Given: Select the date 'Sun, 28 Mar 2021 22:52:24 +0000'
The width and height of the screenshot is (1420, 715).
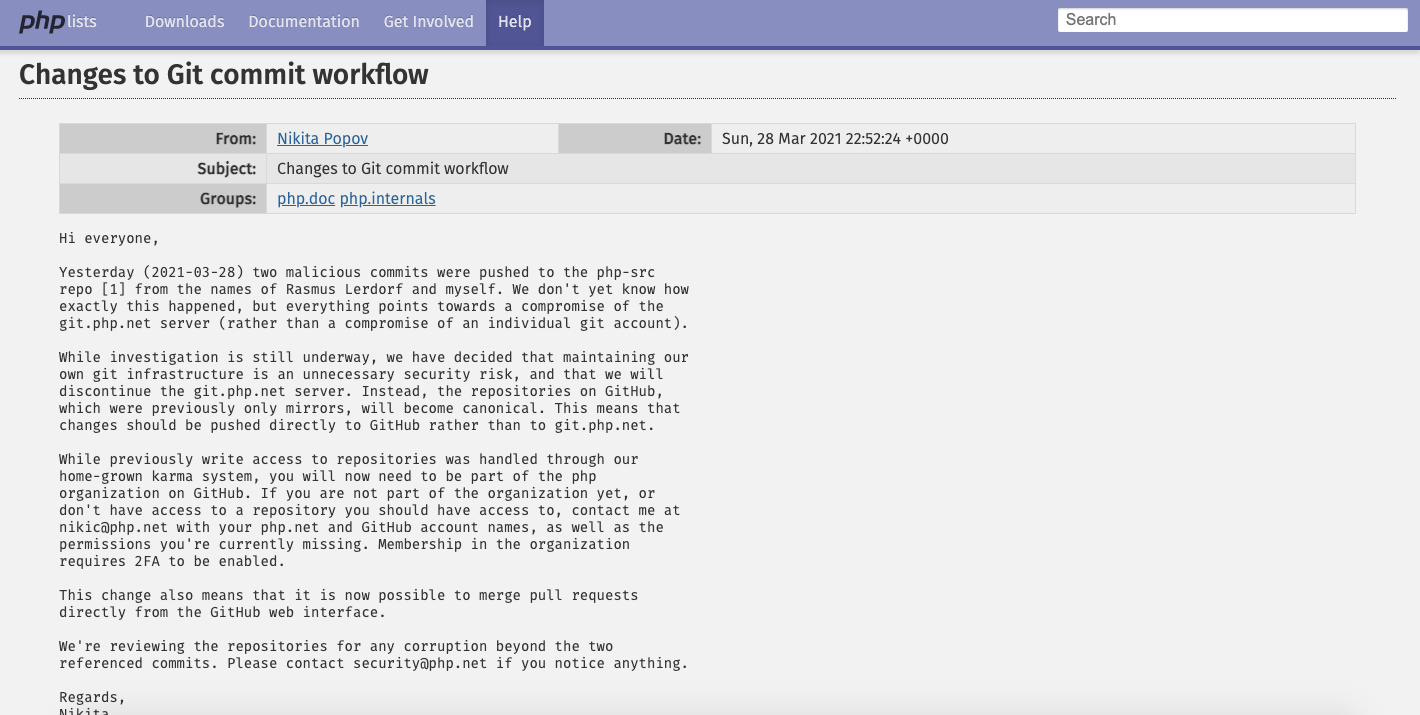Looking at the screenshot, I should pyautogui.click(x=835, y=139).
